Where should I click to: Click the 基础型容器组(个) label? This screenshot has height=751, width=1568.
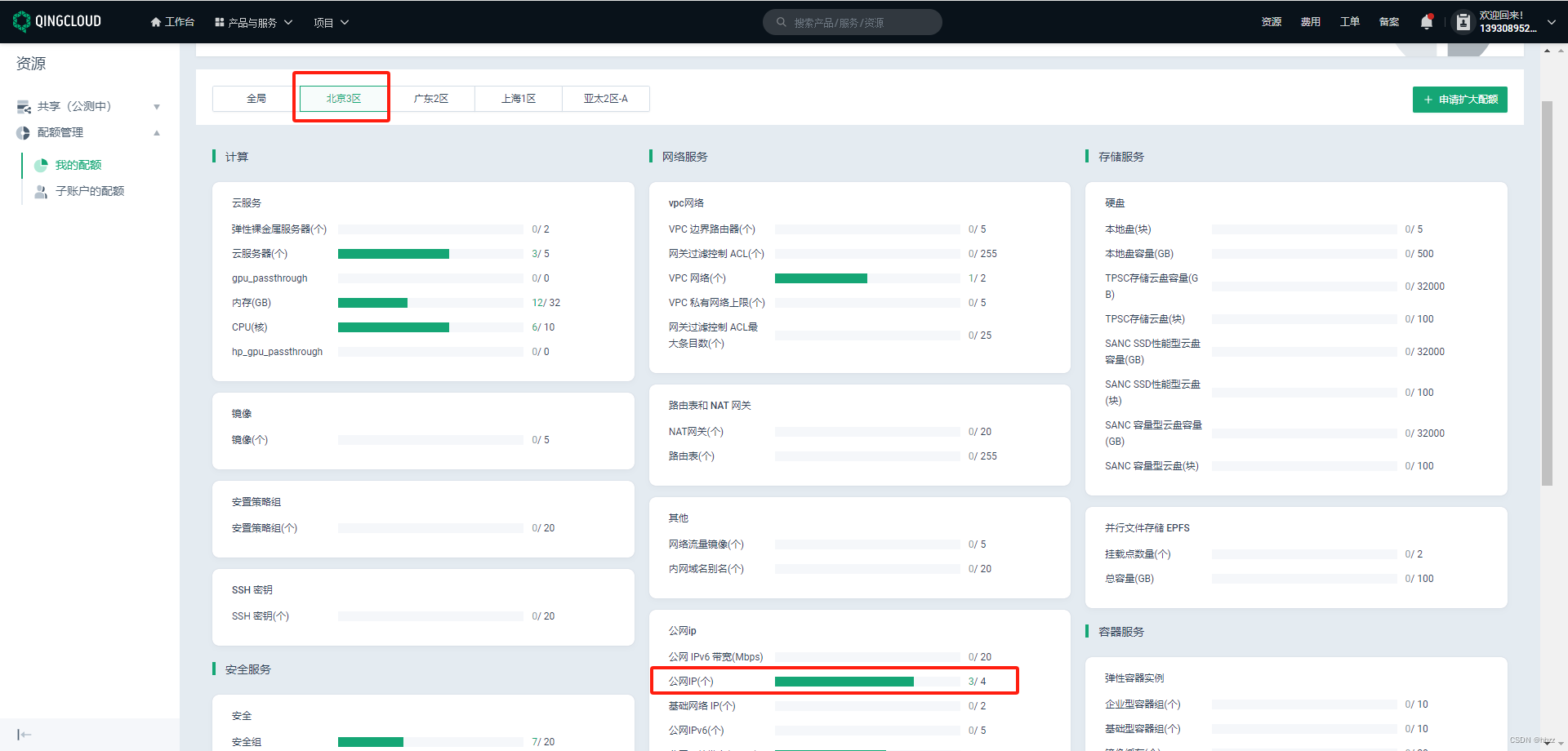coord(1143,729)
